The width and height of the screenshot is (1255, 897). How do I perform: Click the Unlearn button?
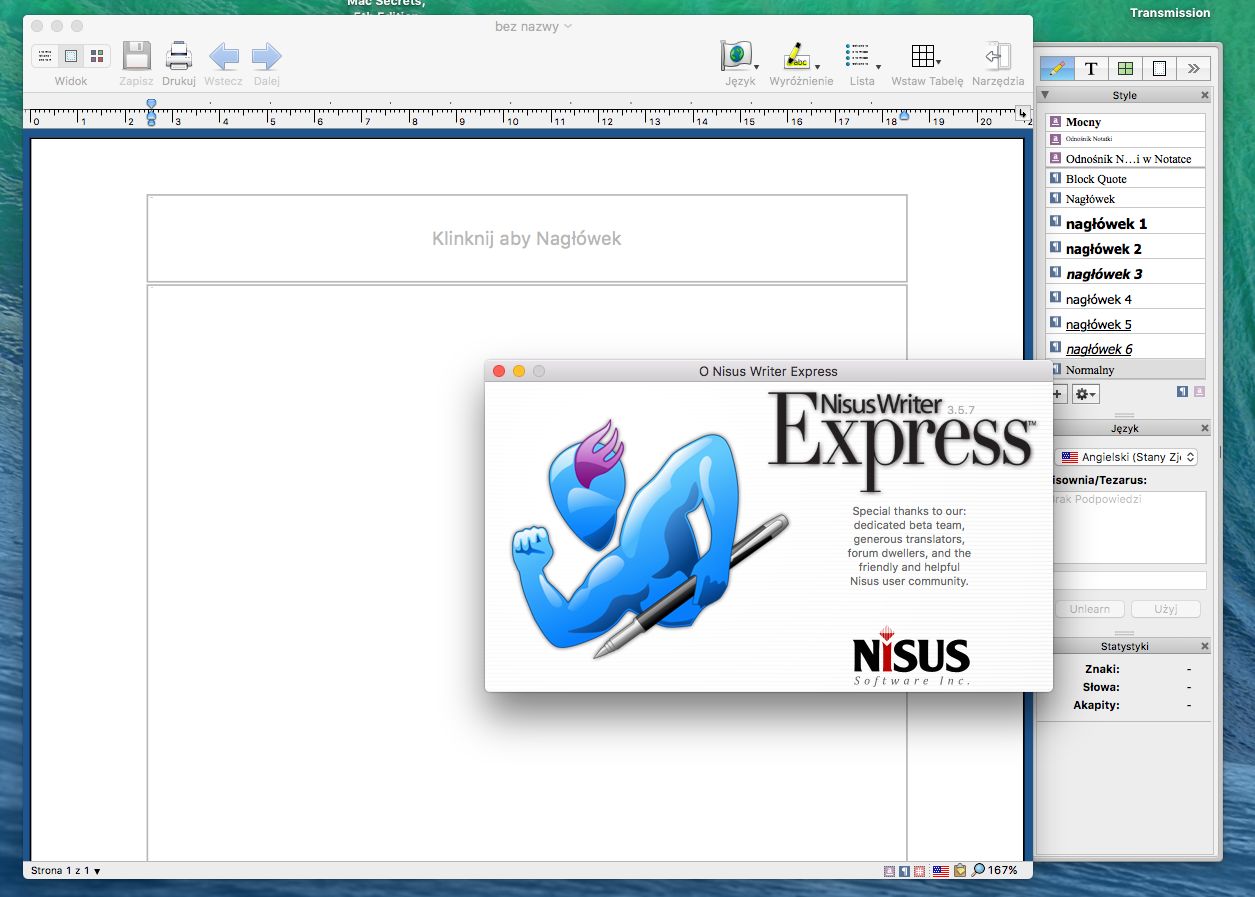pyautogui.click(x=1089, y=608)
